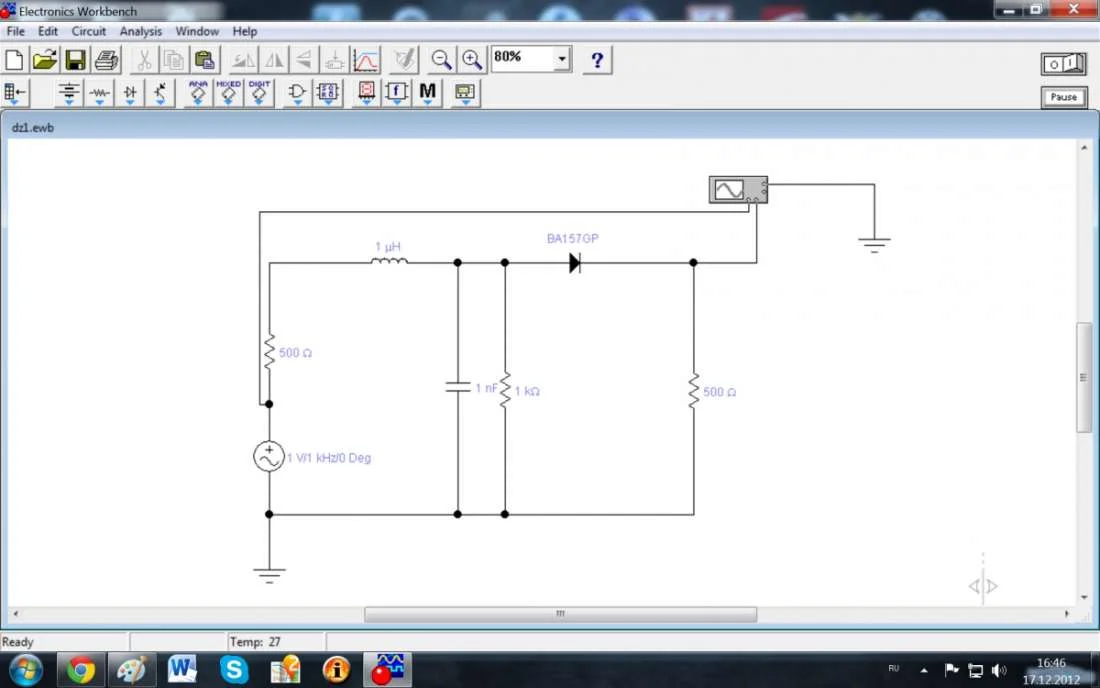Viewport: 1100px width, 688px height.
Task: Copy the selected component
Action: coord(174,60)
